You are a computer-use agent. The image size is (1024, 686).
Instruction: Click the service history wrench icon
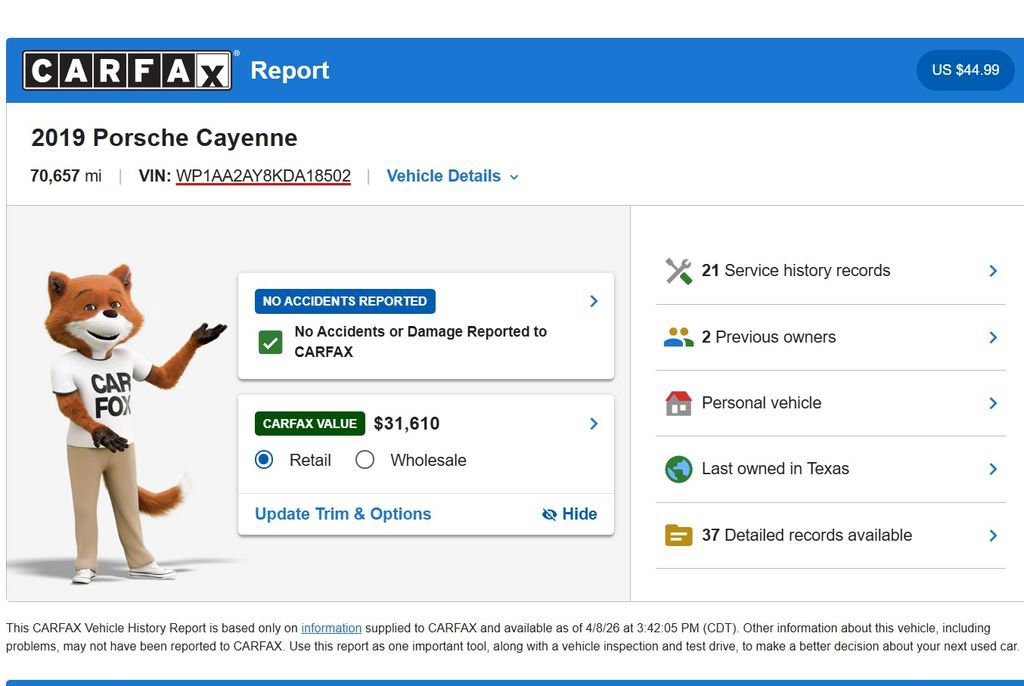(x=678, y=270)
